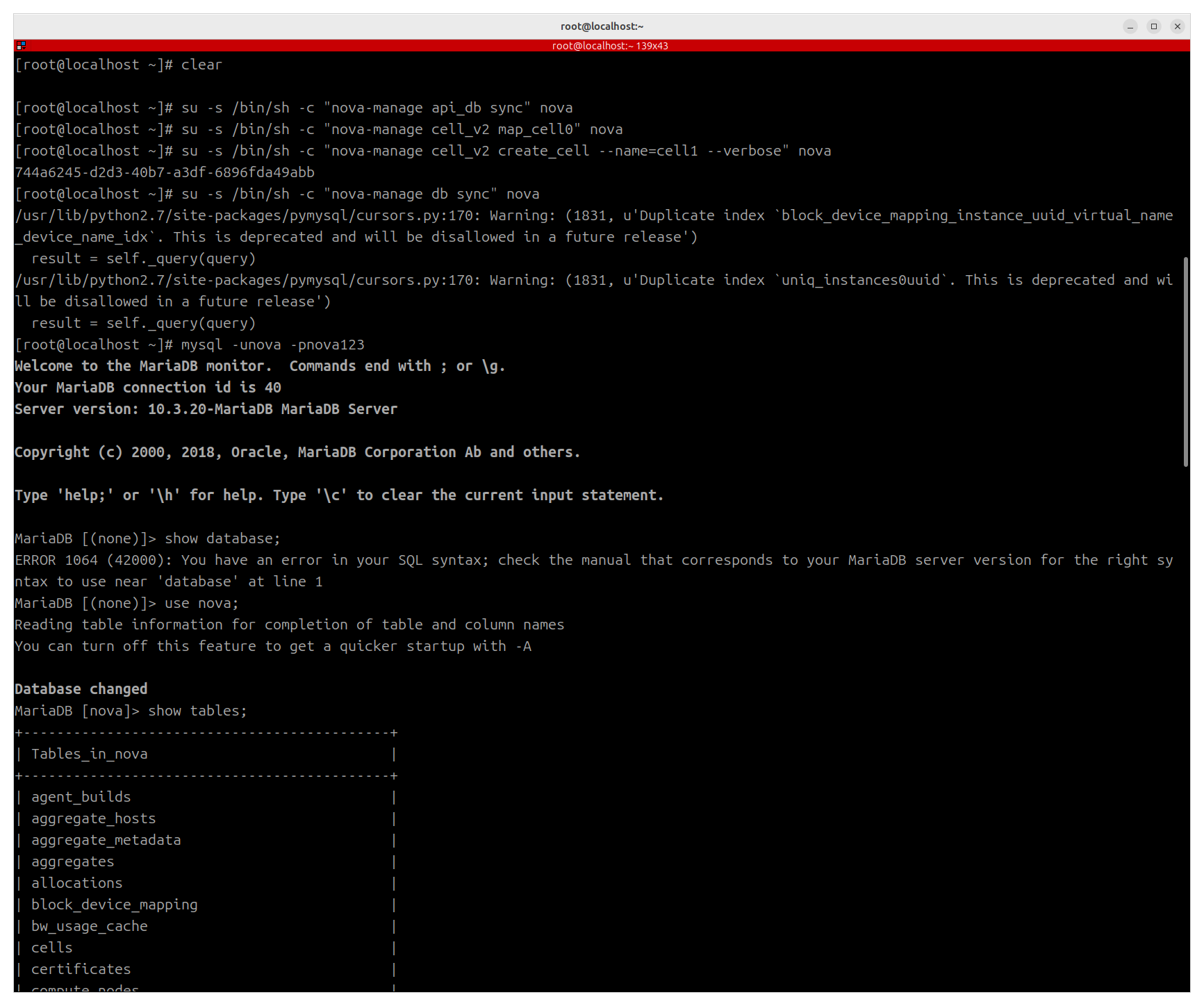Click the terminator grid icon in the red titlebar

coord(21,46)
